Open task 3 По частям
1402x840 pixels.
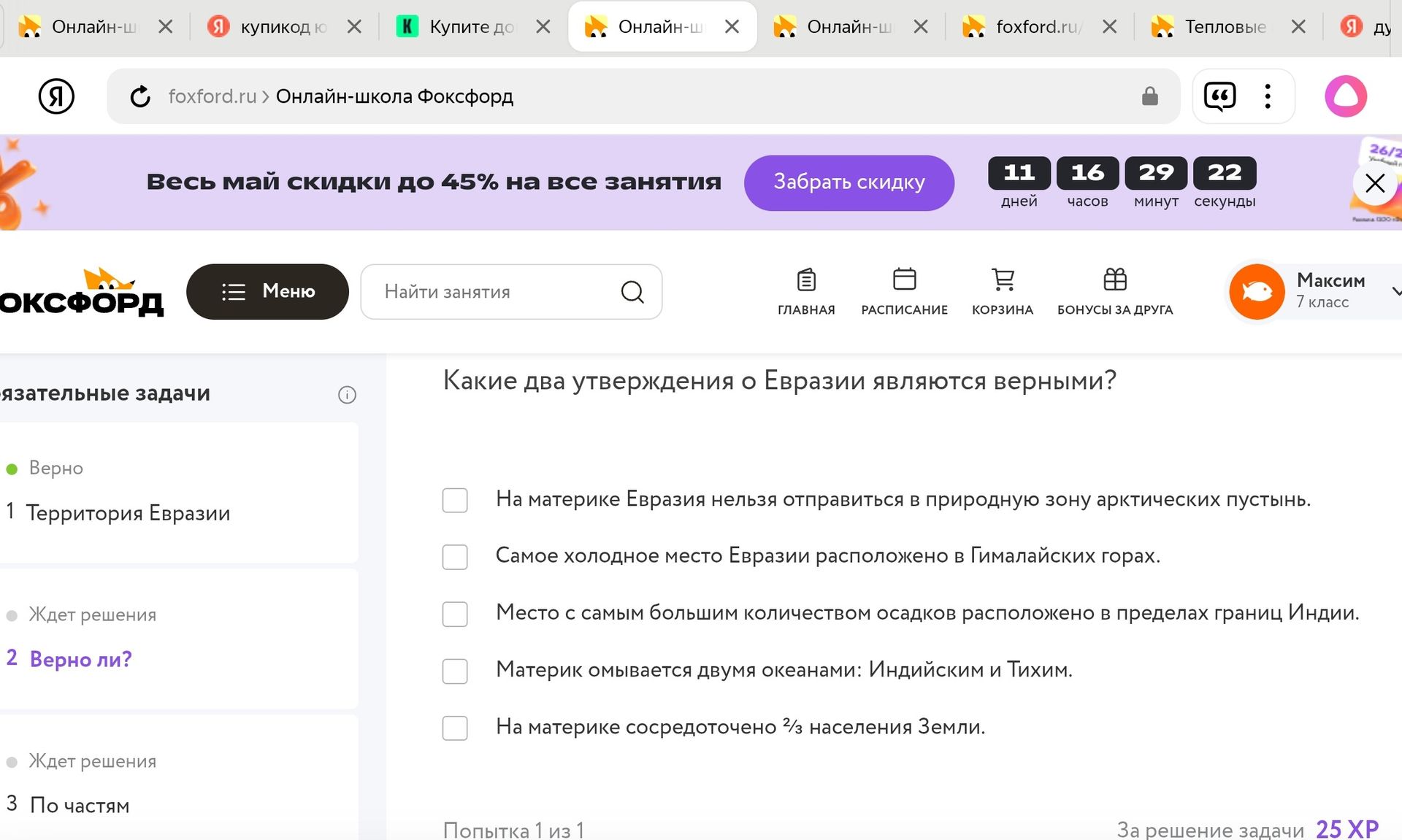[79, 805]
